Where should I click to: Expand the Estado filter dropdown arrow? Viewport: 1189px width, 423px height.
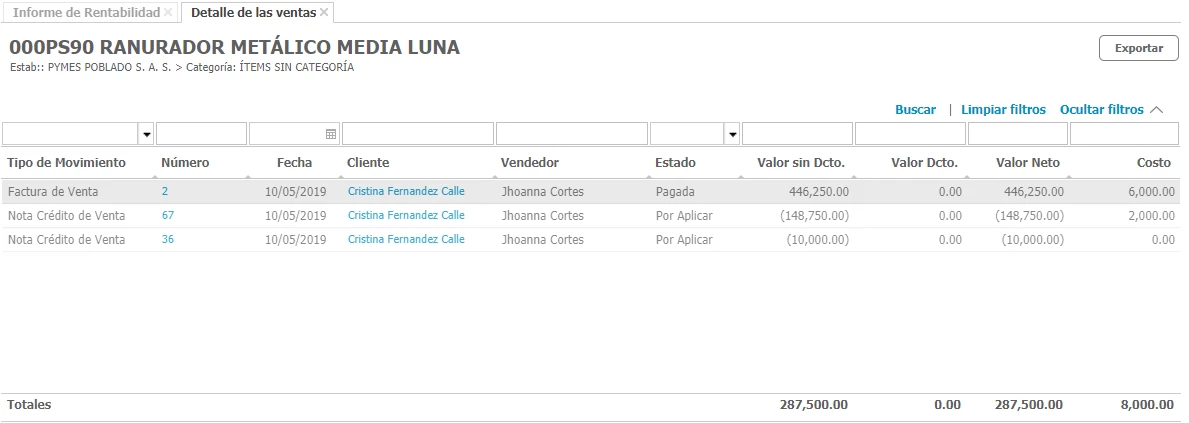click(x=733, y=134)
